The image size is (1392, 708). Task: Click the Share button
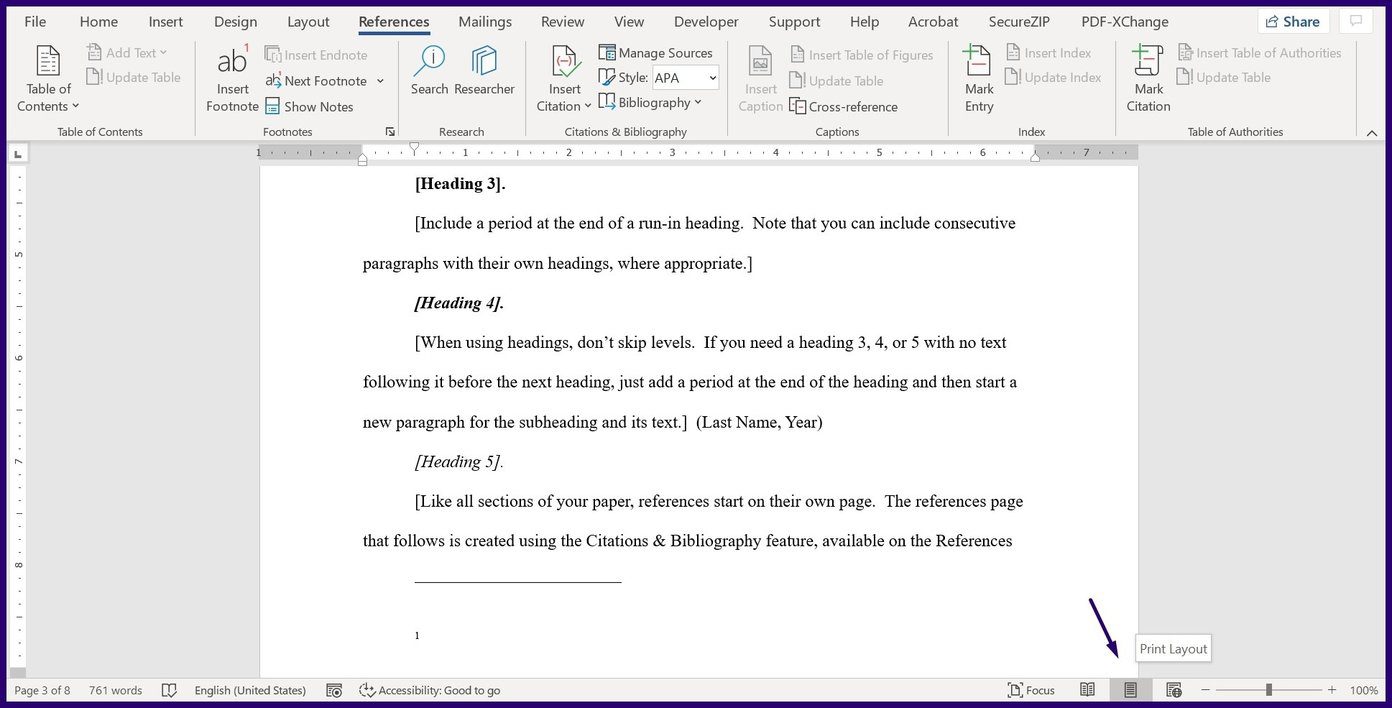coord(1292,21)
